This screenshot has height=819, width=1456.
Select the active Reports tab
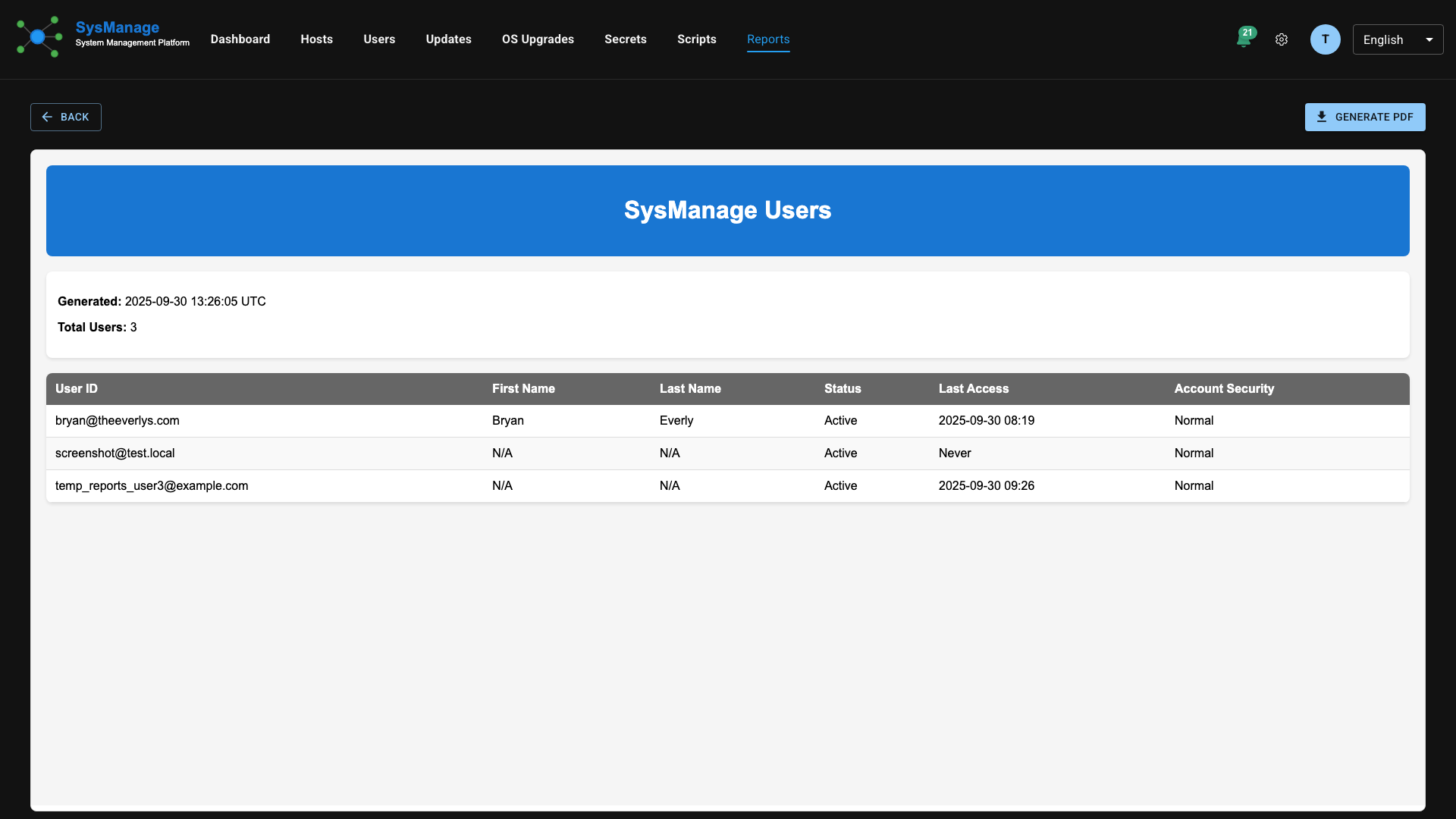768,39
